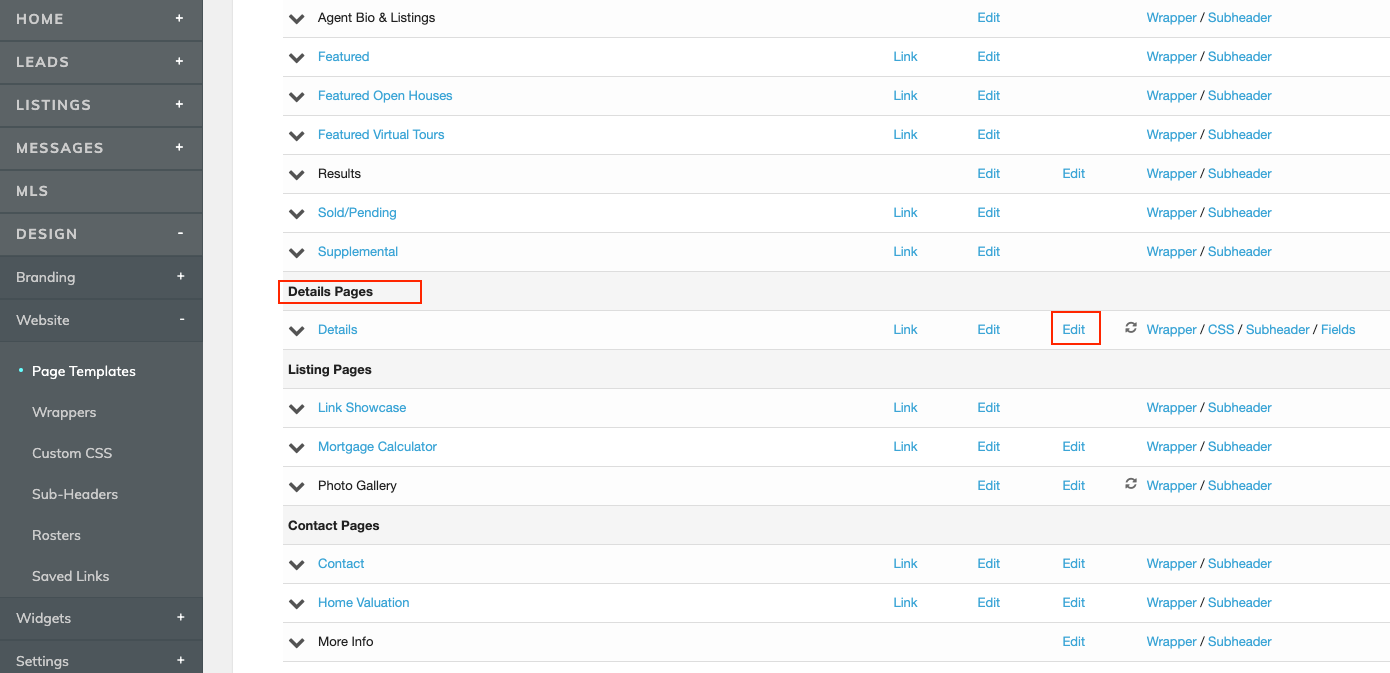Open Link for Featured Open Houses
This screenshot has width=1390, height=673.
905,95
